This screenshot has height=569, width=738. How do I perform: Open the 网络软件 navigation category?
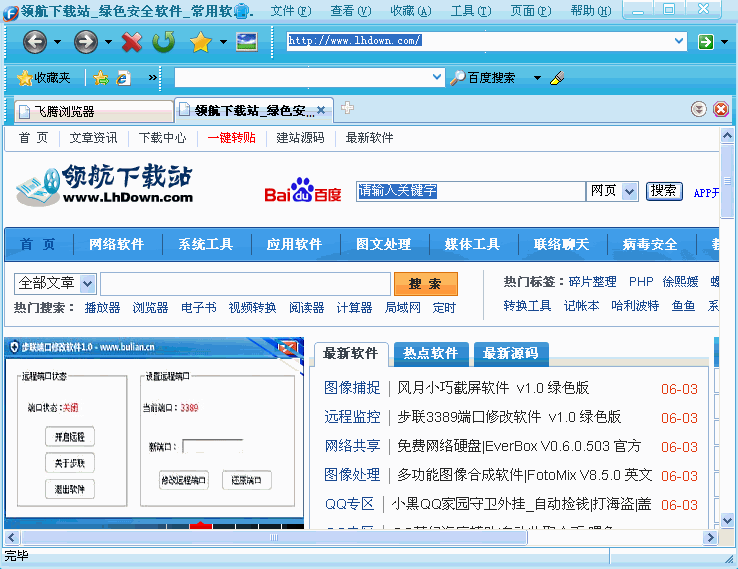[x=117, y=244]
